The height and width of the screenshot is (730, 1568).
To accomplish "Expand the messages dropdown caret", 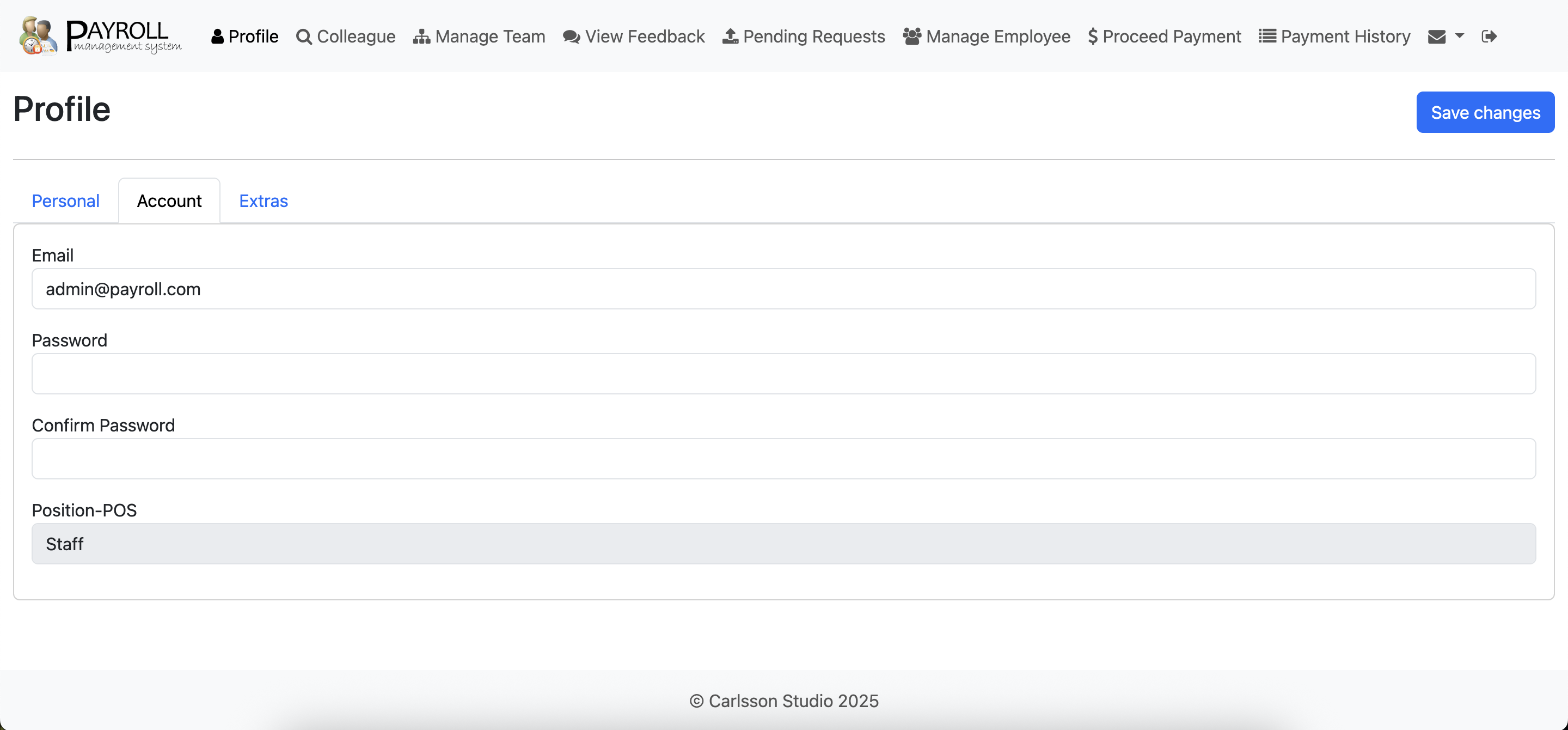I will (x=1459, y=36).
